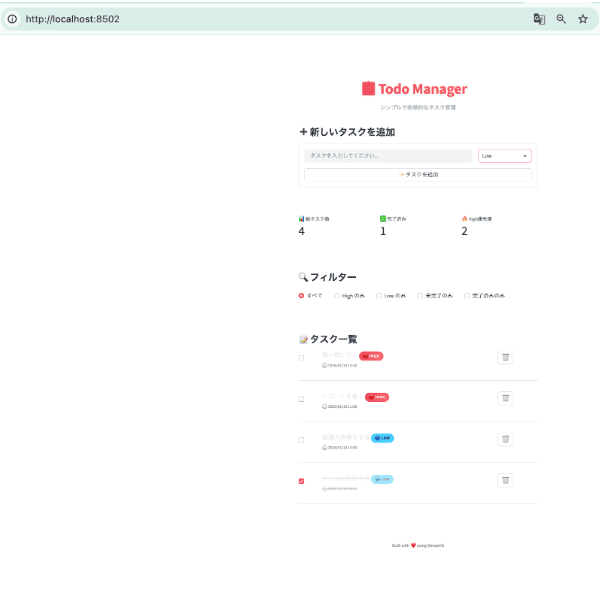Uncheck the completed task's red checkbox
The height and width of the screenshot is (595, 600).
tap(301, 481)
